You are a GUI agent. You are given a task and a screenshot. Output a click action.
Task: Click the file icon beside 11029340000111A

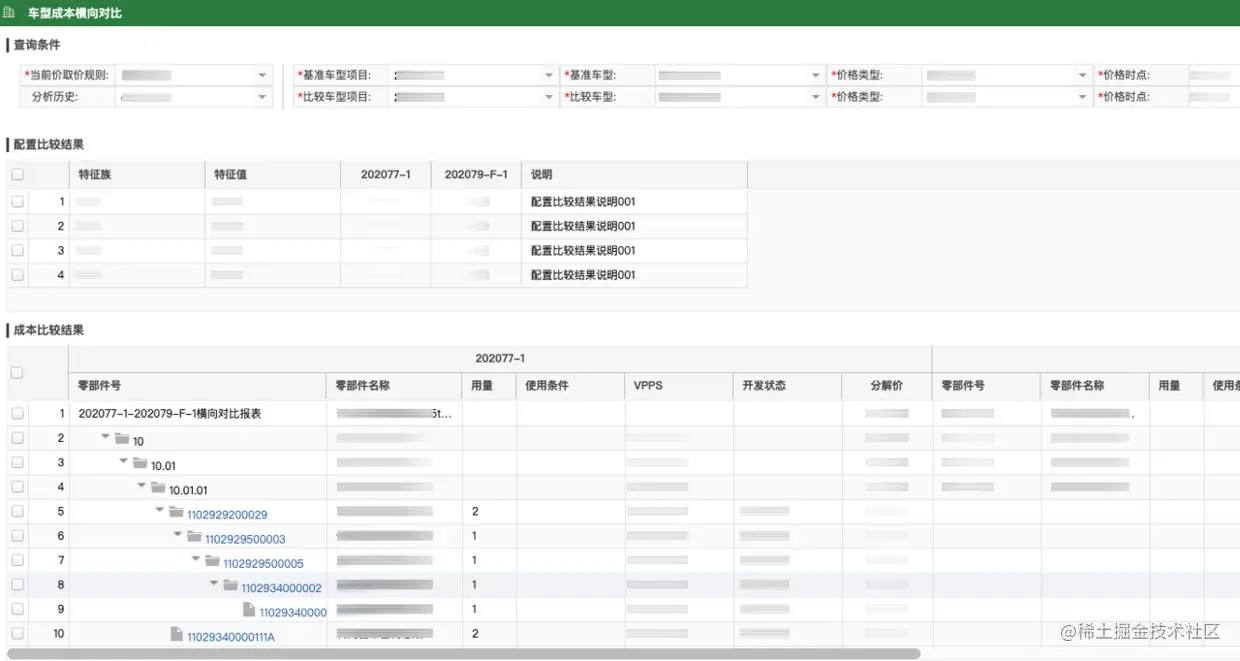[176, 634]
